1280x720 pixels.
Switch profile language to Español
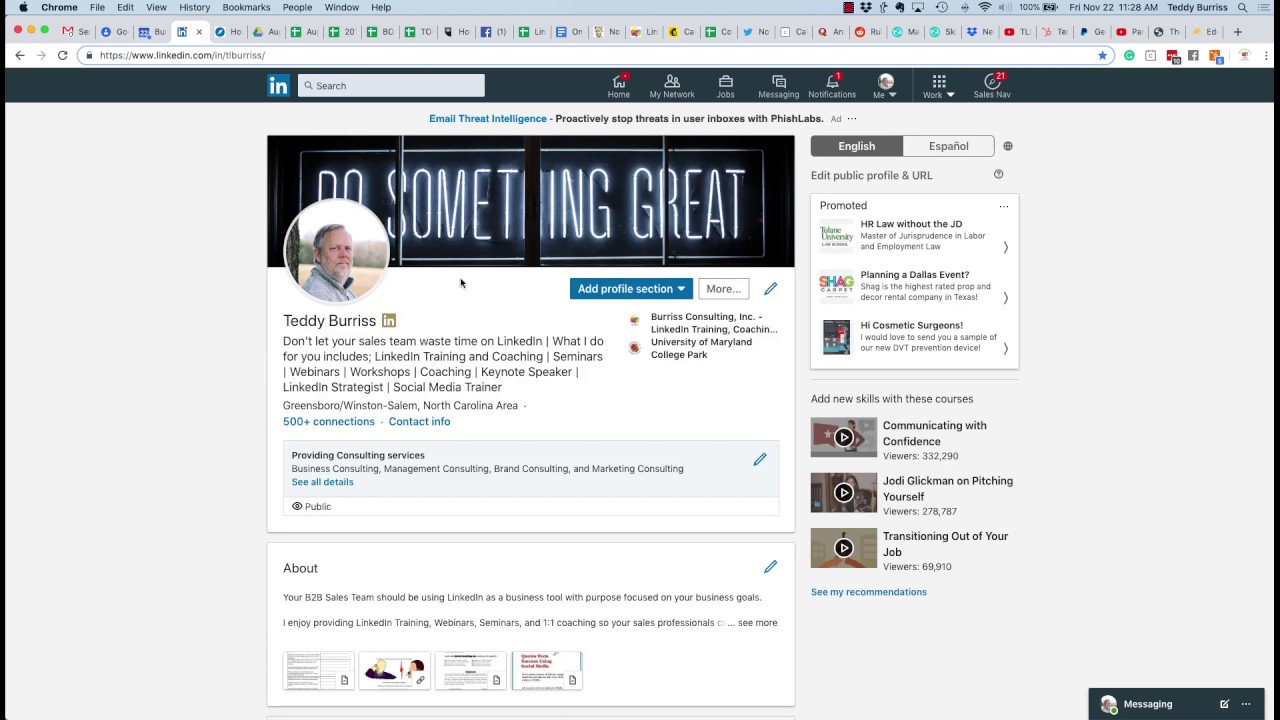(948, 146)
